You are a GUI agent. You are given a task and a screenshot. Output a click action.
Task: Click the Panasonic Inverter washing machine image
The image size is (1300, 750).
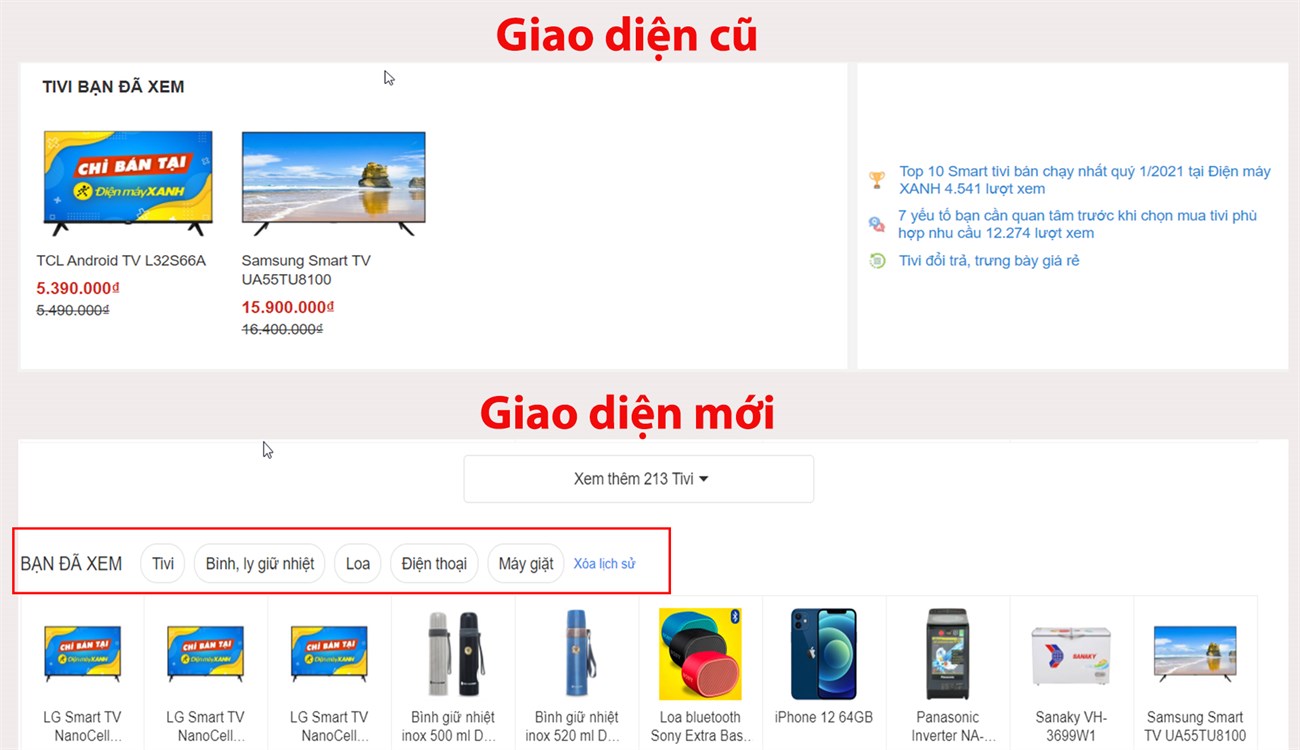point(947,653)
